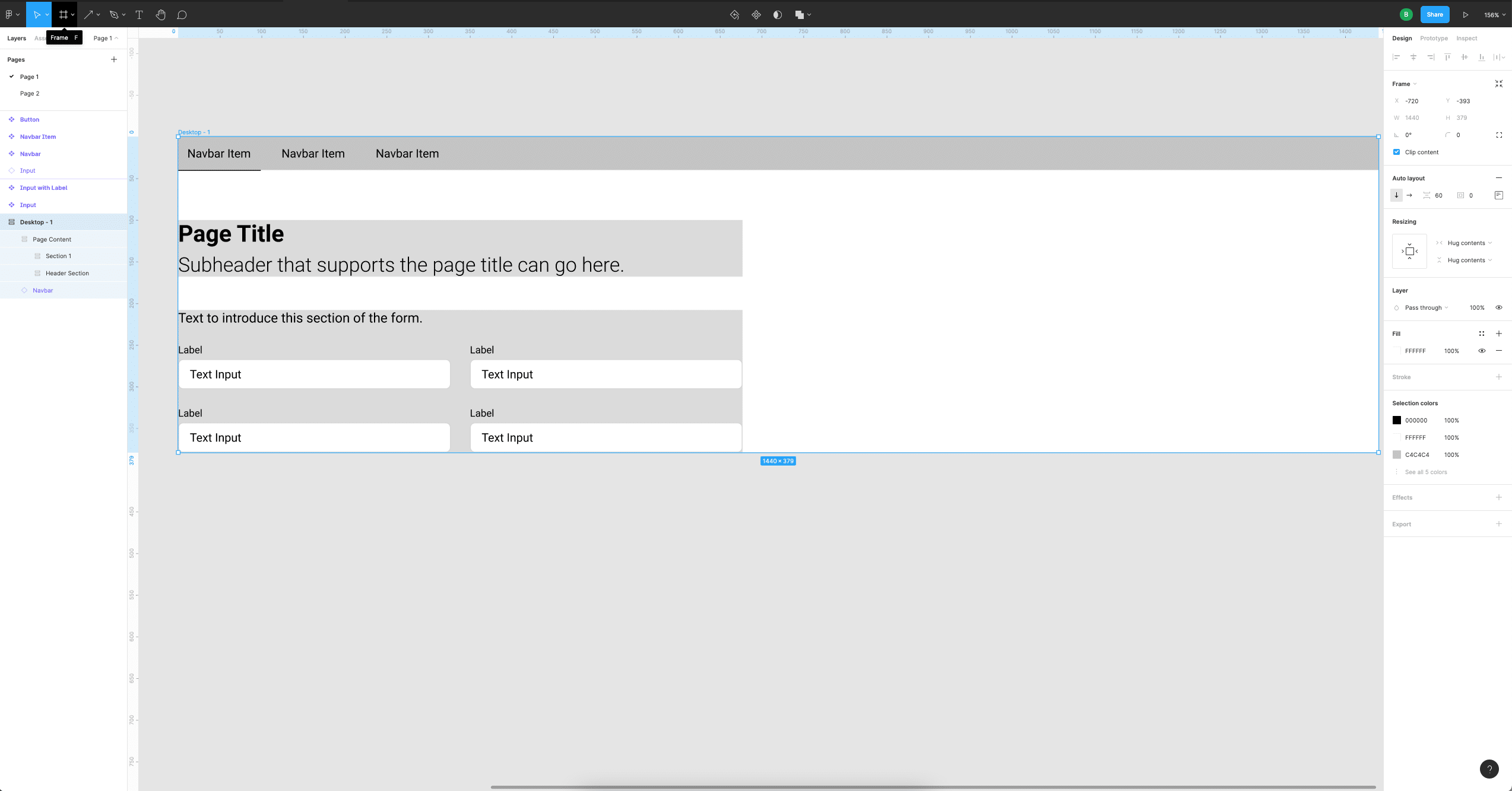Image resolution: width=1512 pixels, height=791 pixels.
Task: Uncheck the Clip content checkbox
Action: 1397,152
